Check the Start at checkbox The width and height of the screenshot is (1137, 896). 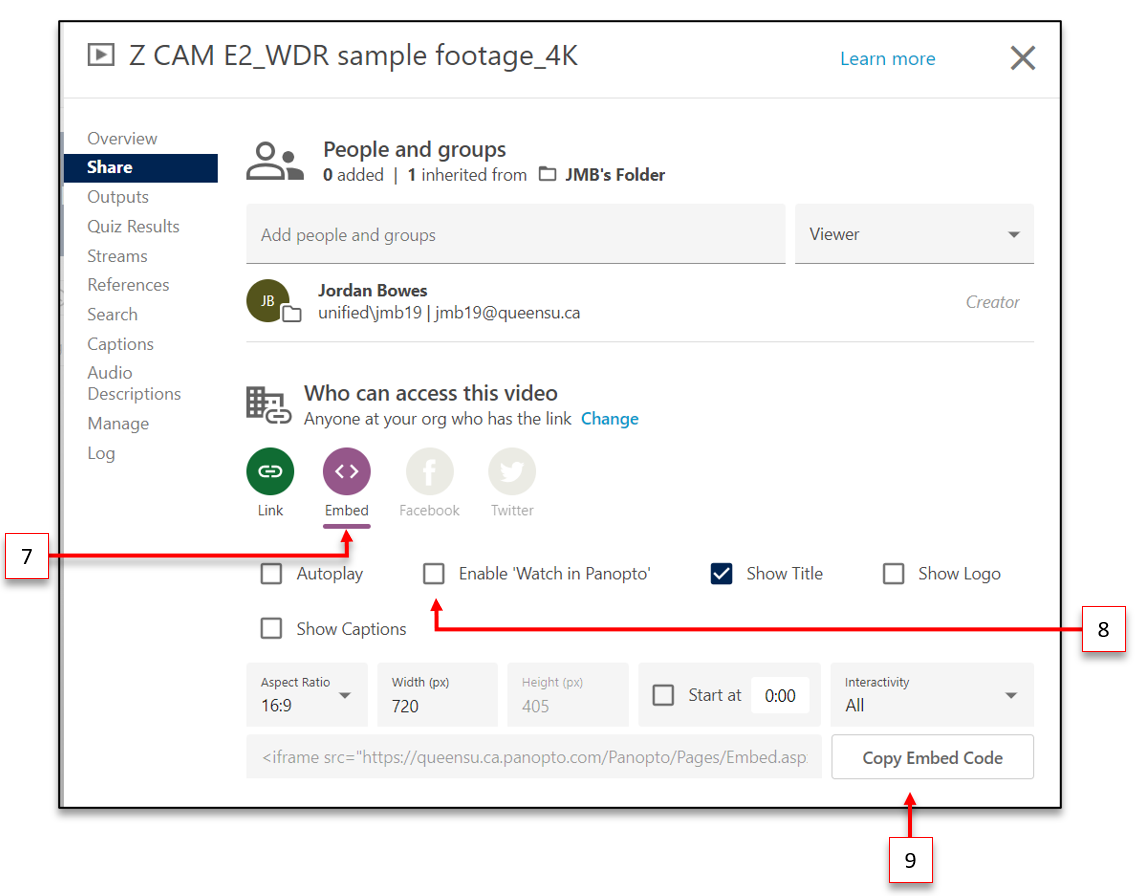pos(663,695)
